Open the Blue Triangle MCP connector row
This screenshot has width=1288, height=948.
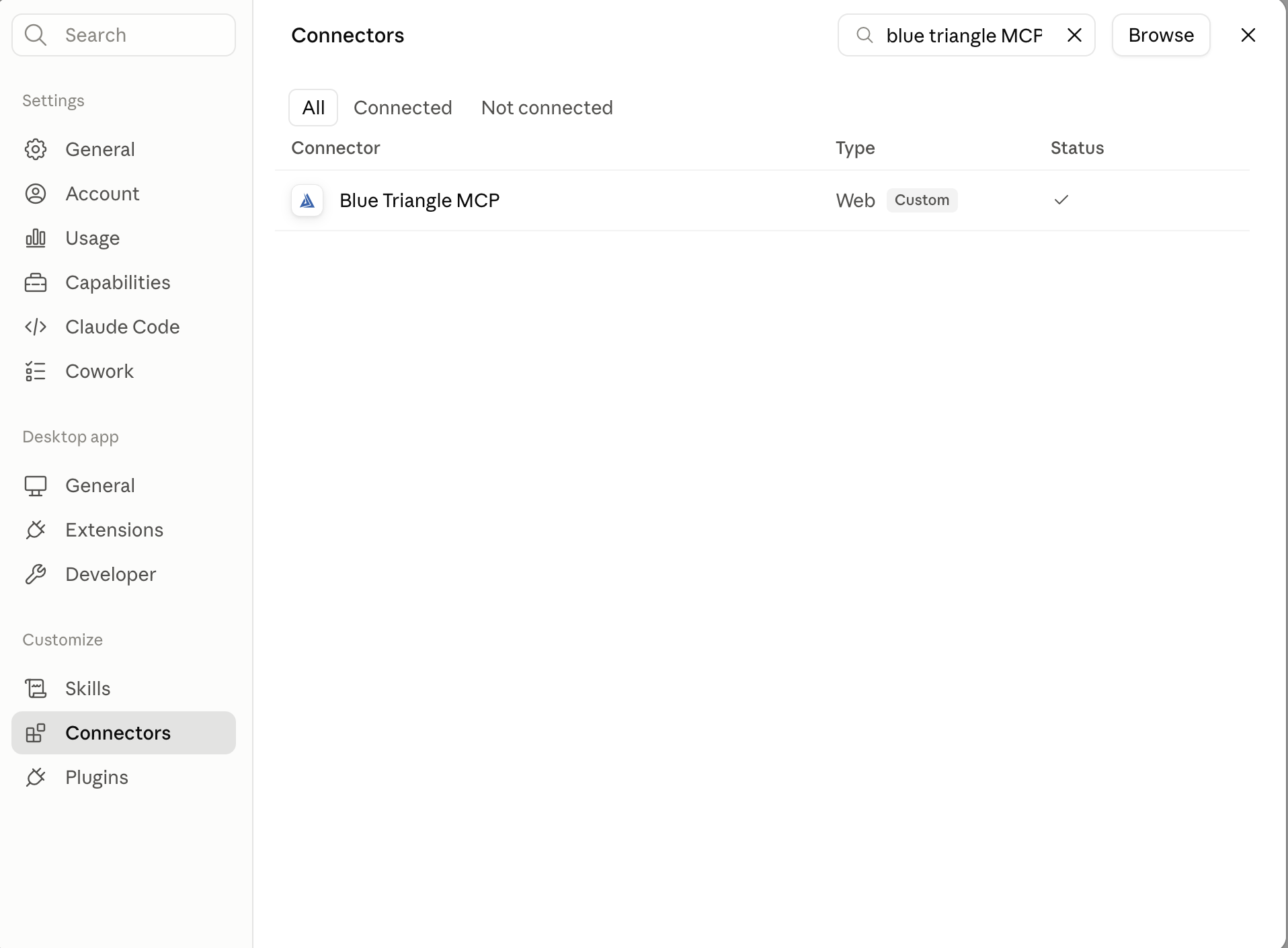(762, 200)
